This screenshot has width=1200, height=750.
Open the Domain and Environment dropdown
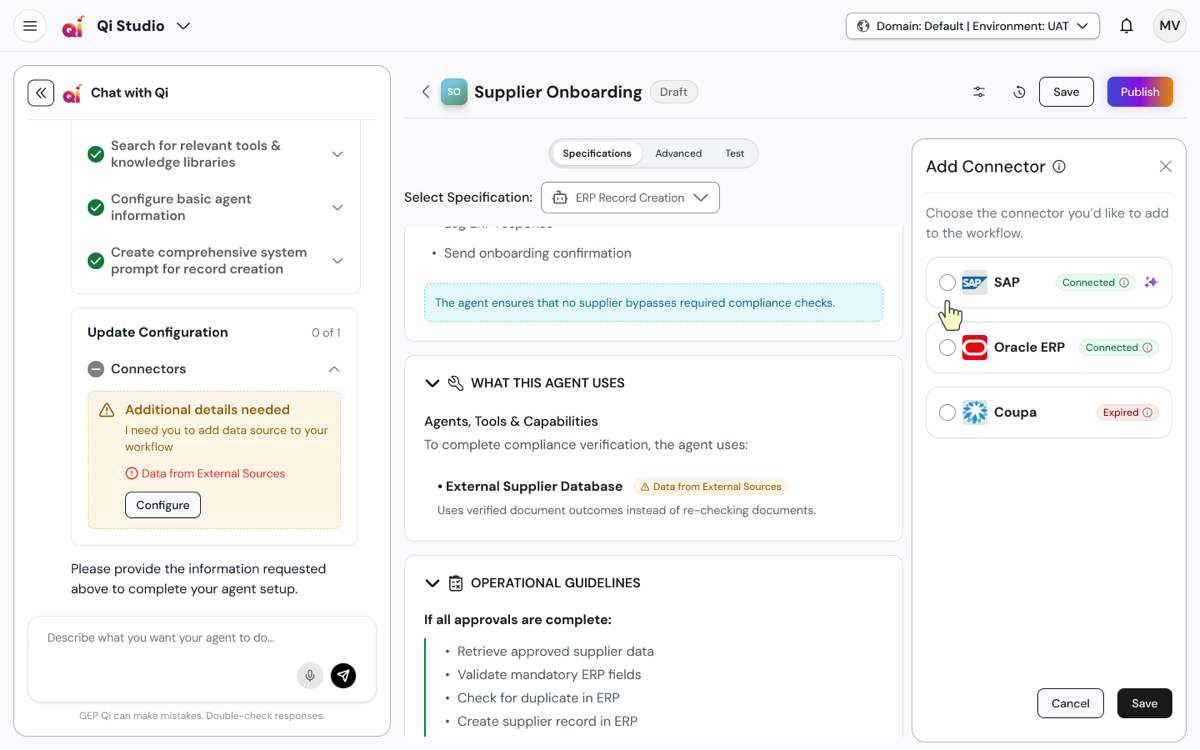[973, 26]
